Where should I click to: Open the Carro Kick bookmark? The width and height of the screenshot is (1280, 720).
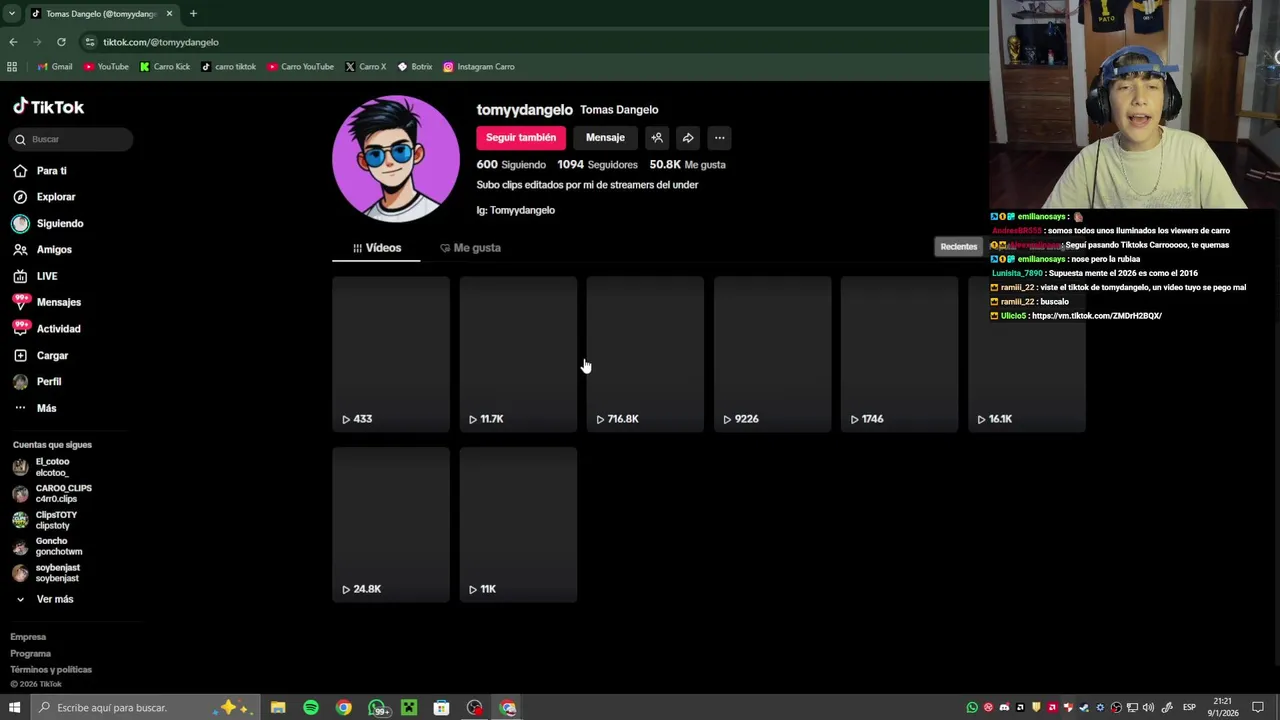165,67
